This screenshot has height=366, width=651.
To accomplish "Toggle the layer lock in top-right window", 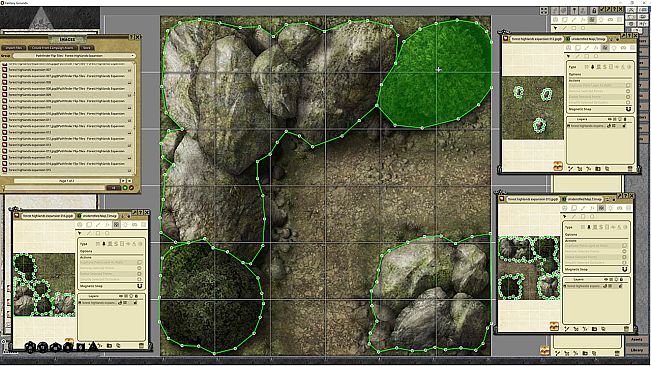I will pyautogui.click(x=624, y=126).
